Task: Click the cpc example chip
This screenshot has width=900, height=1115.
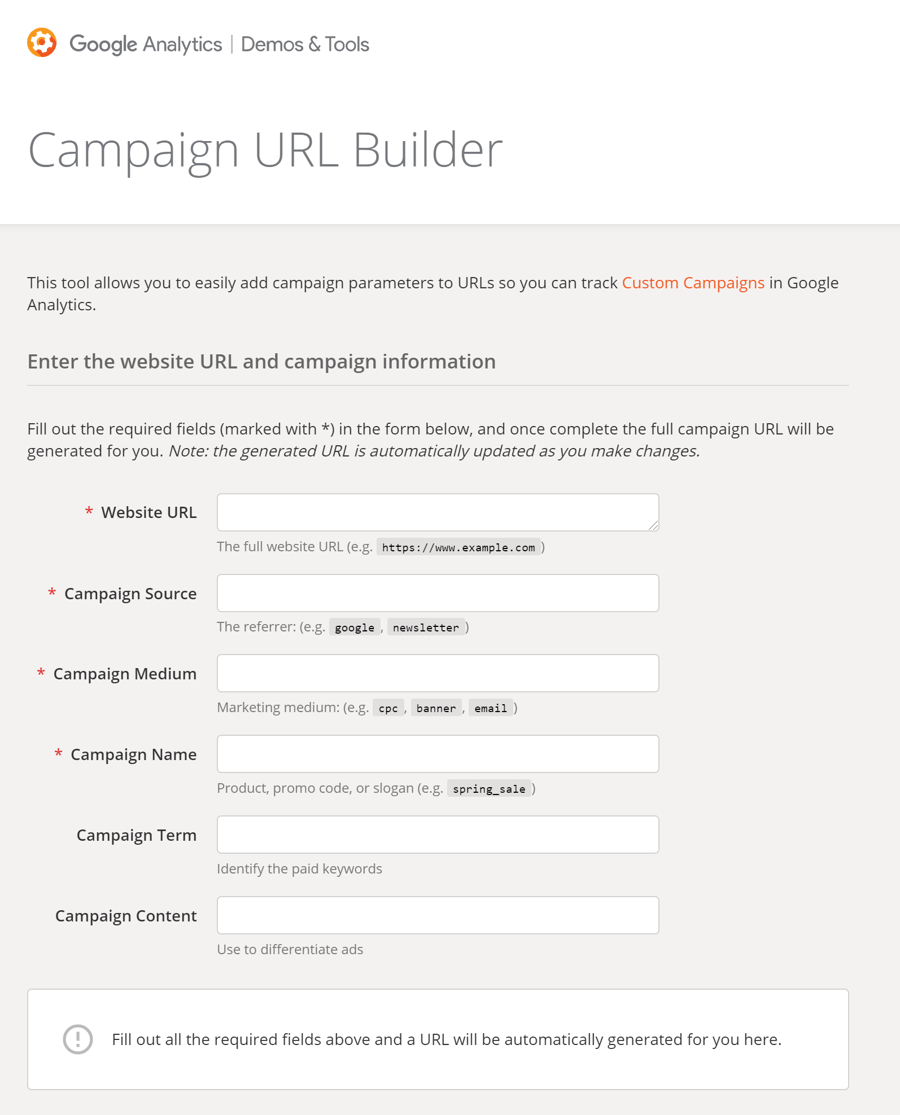Action: (388, 707)
